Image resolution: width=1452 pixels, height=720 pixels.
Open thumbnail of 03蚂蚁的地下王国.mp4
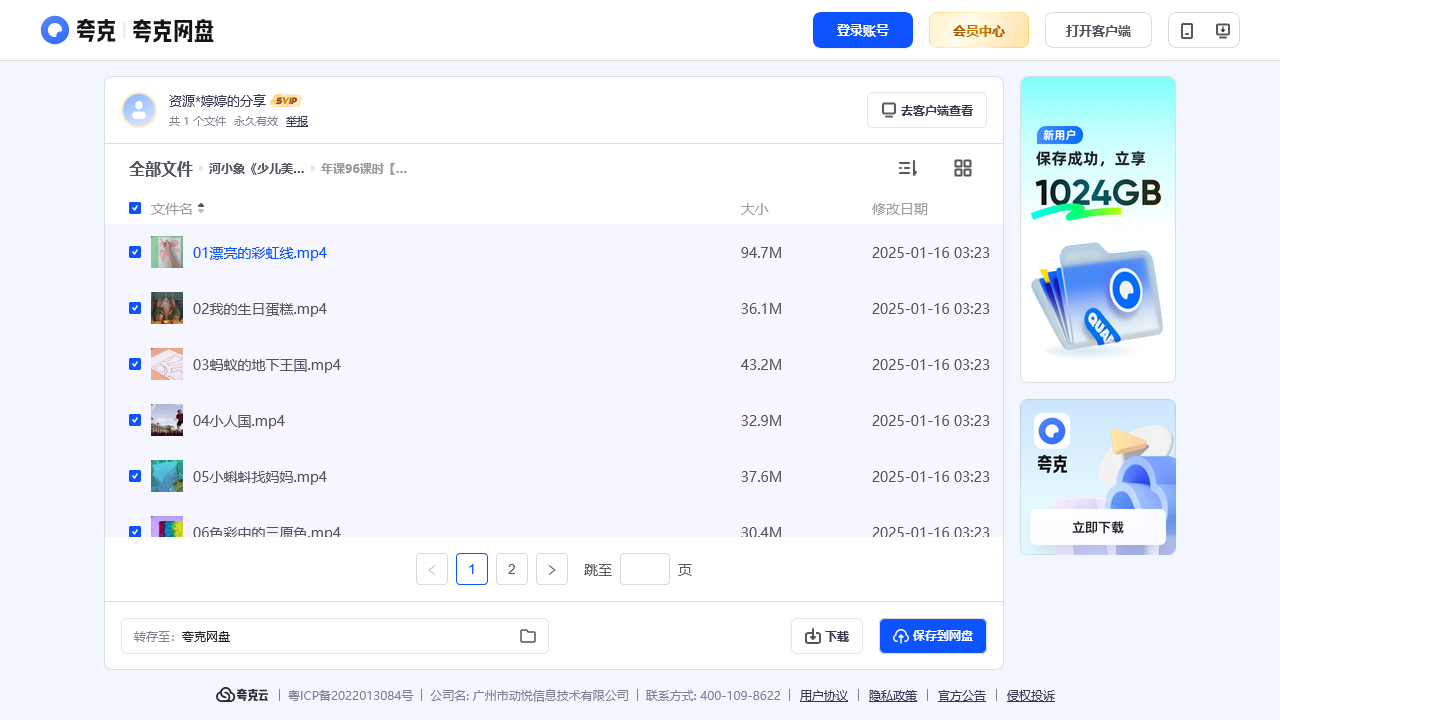(167, 364)
